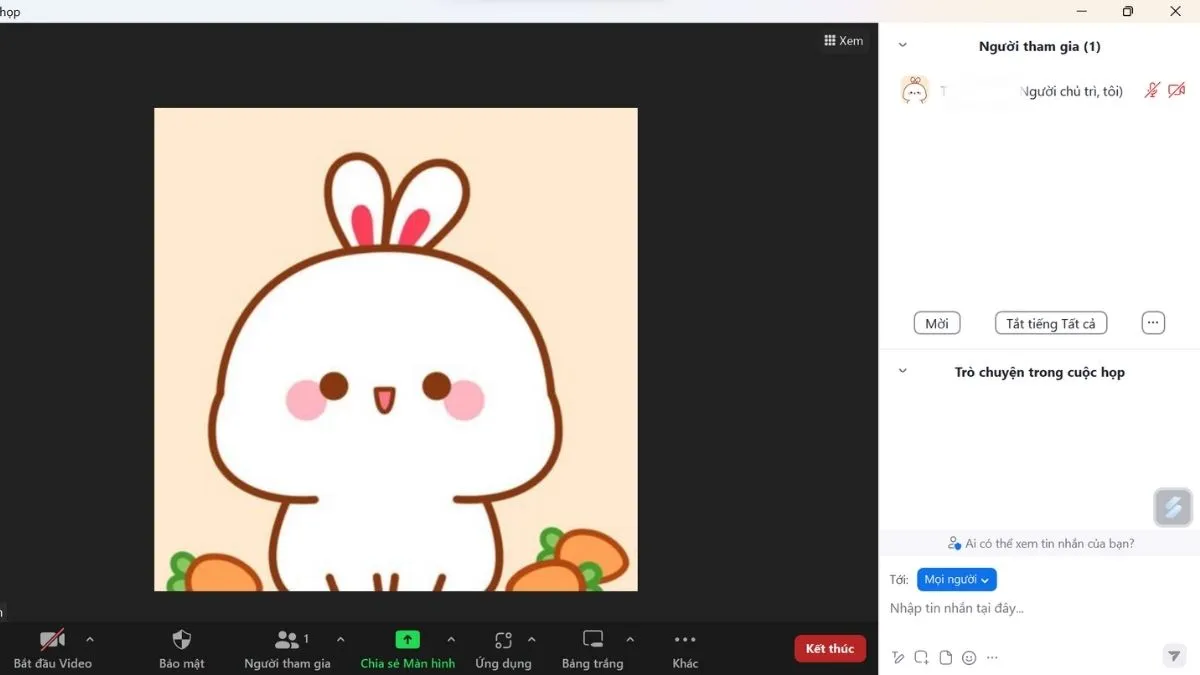1200x675 pixels.
Task: Click the Mời invite button
Action: coord(937,324)
